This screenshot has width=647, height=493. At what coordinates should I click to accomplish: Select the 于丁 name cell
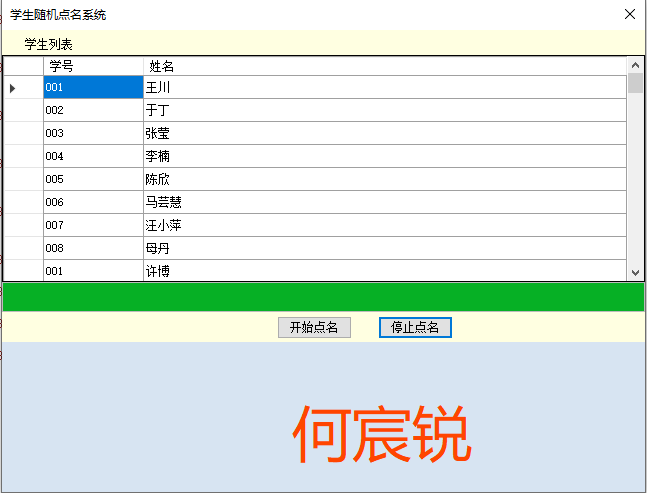click(385, 110)
